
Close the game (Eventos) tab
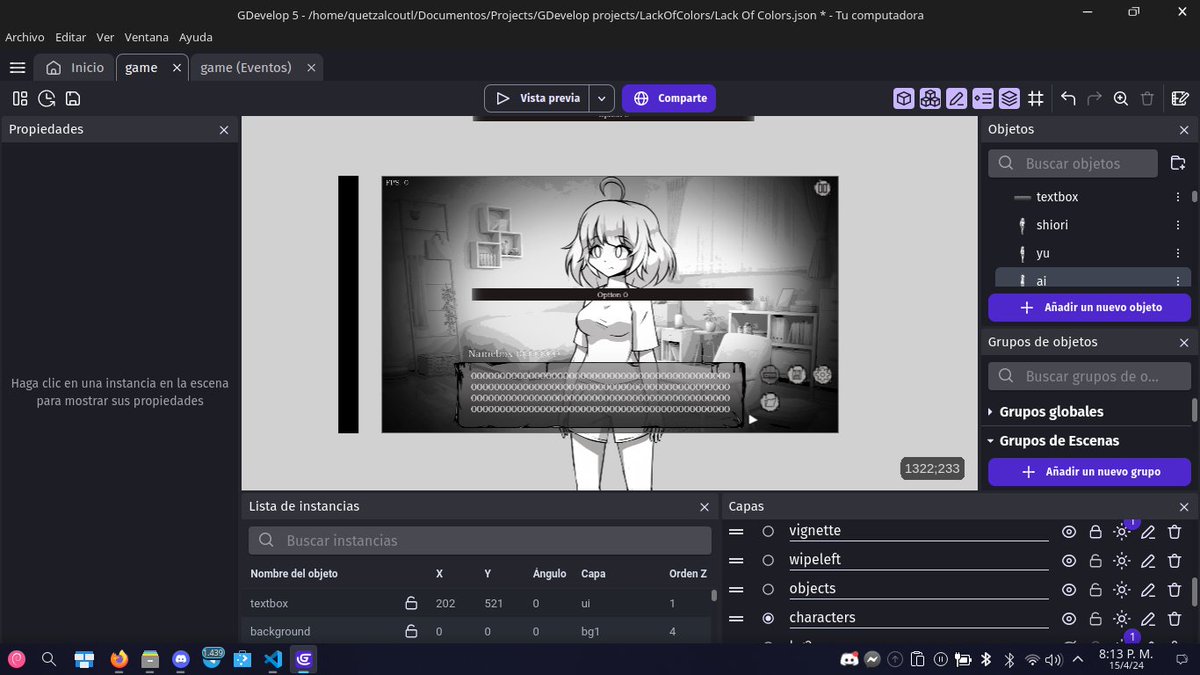[311, 68]
